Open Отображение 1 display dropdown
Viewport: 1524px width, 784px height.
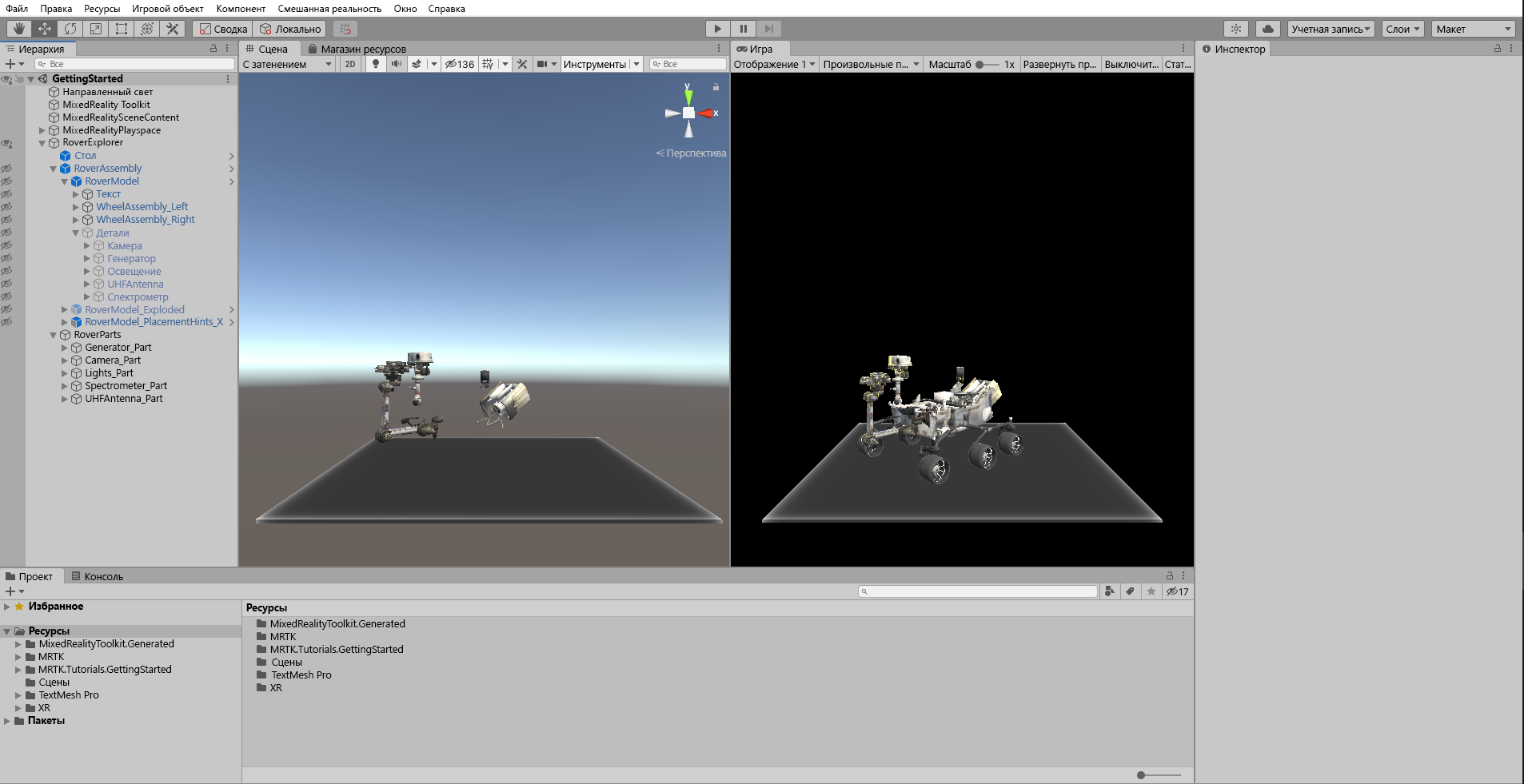775,64
